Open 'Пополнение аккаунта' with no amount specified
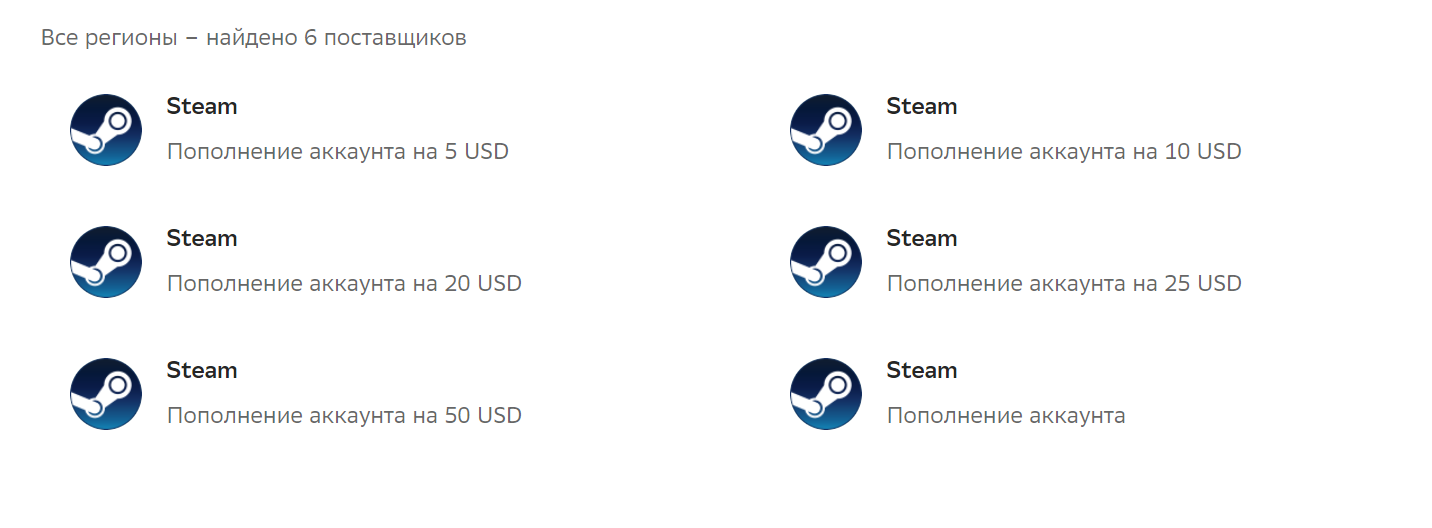Image resolution: width=1432 pixels, height=528 pixels. [1005, 416]
